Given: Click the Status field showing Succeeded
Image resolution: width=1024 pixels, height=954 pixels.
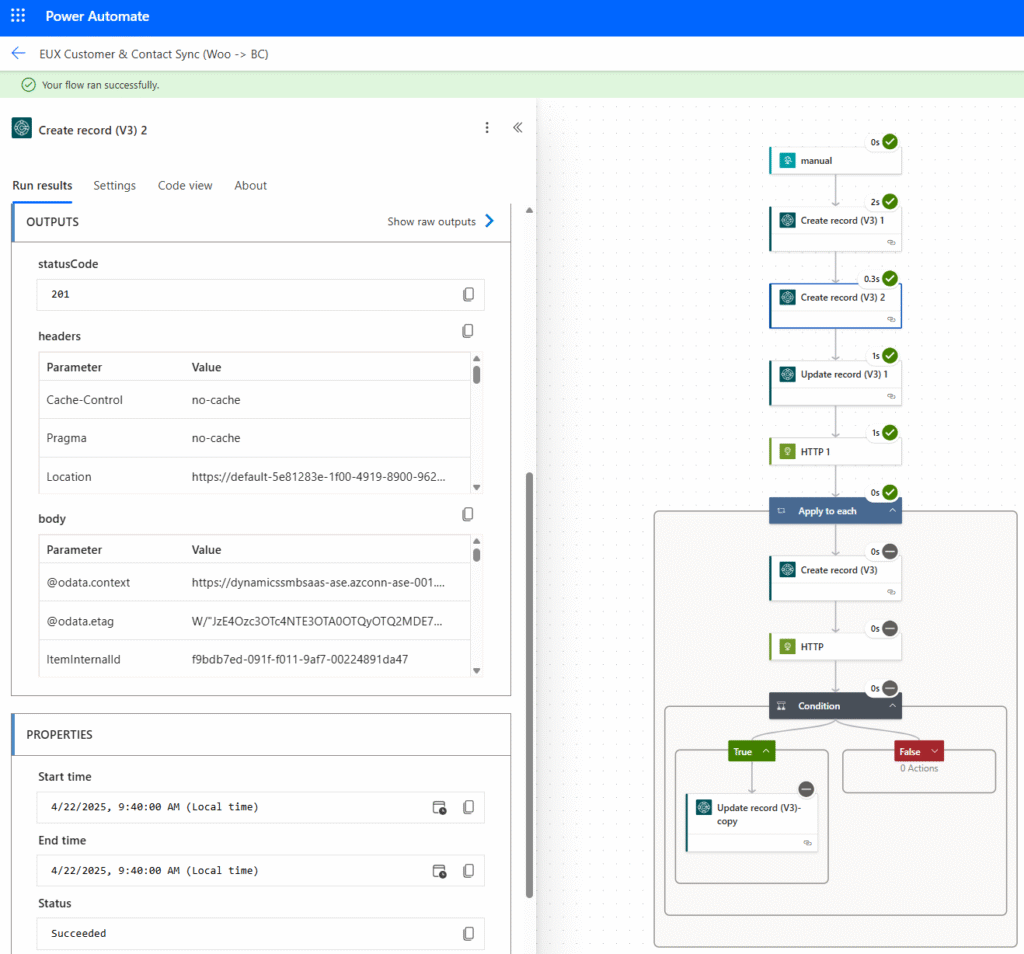Looking at the screenshot, I should point(261,934).
